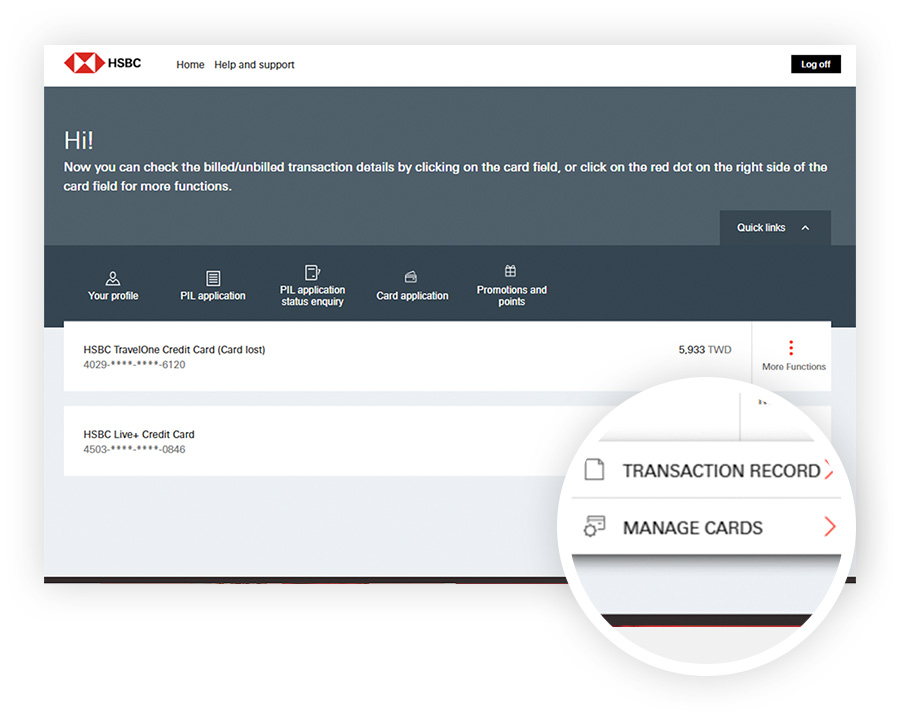
Task: Open the Card application quick link
Action: point(412,286)
